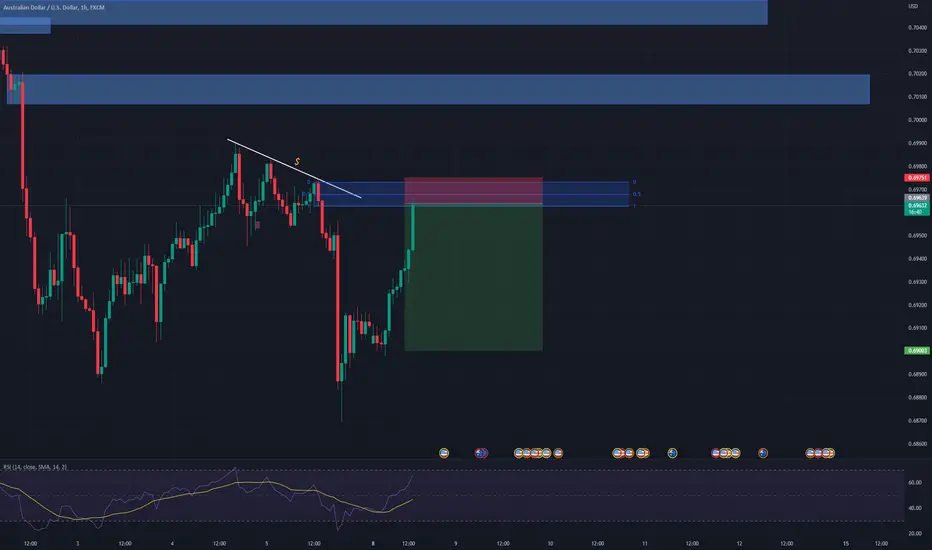Screen dimensions: 932x550
Task: Click the RSI 20.00 scale label
Action: 915,533
